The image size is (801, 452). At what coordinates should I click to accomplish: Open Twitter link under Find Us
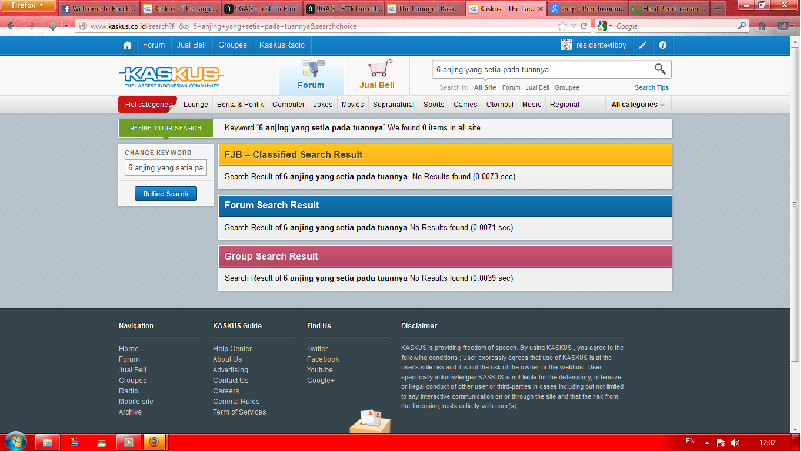[317, 348]
